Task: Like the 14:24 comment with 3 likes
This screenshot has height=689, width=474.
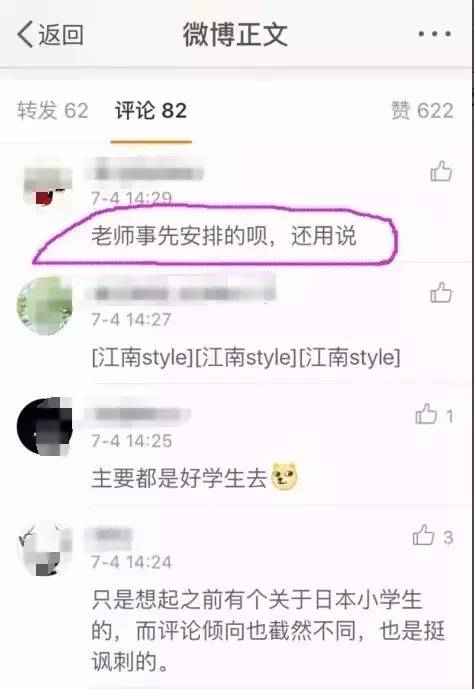Action: [x=423, y=535]
